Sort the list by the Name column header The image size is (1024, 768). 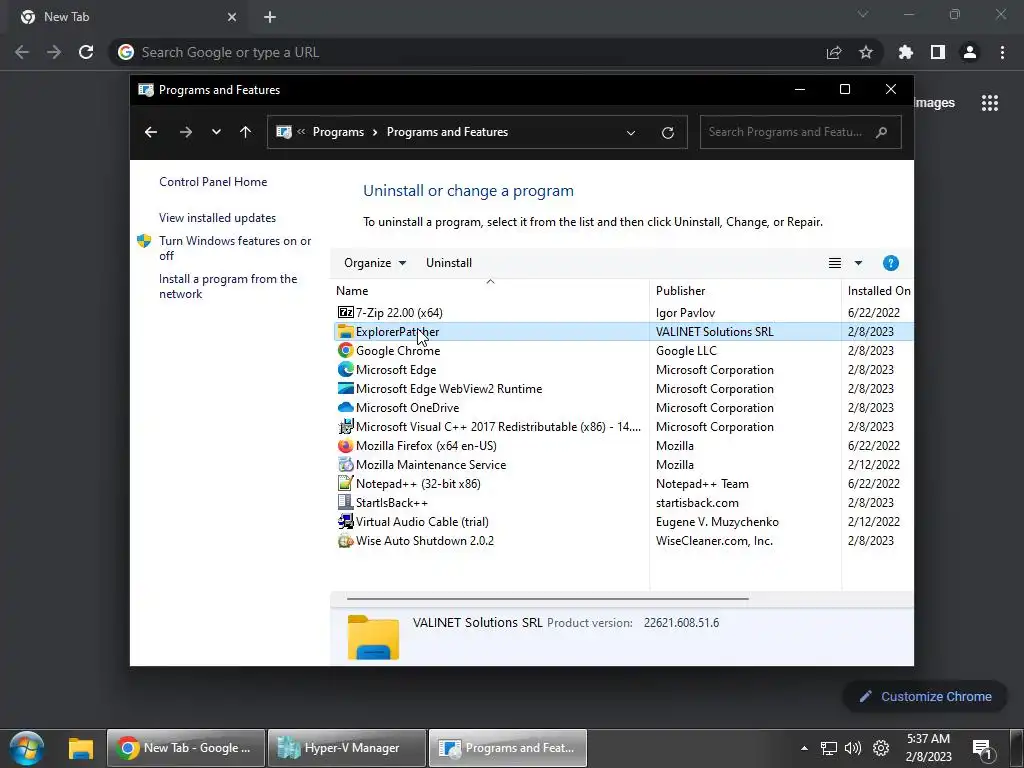[x=490, y=291]
